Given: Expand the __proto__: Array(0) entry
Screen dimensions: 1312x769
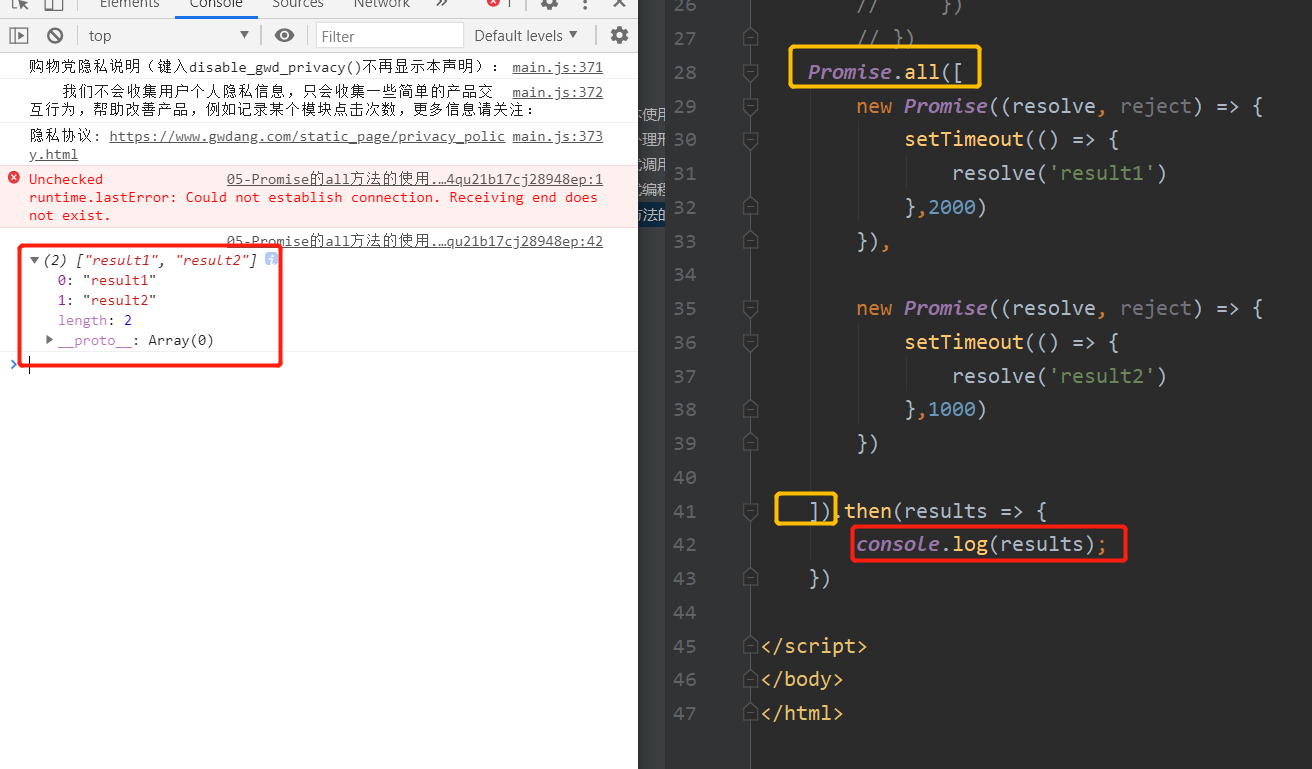Looking at the screenshot, I should tap(50, 340).
